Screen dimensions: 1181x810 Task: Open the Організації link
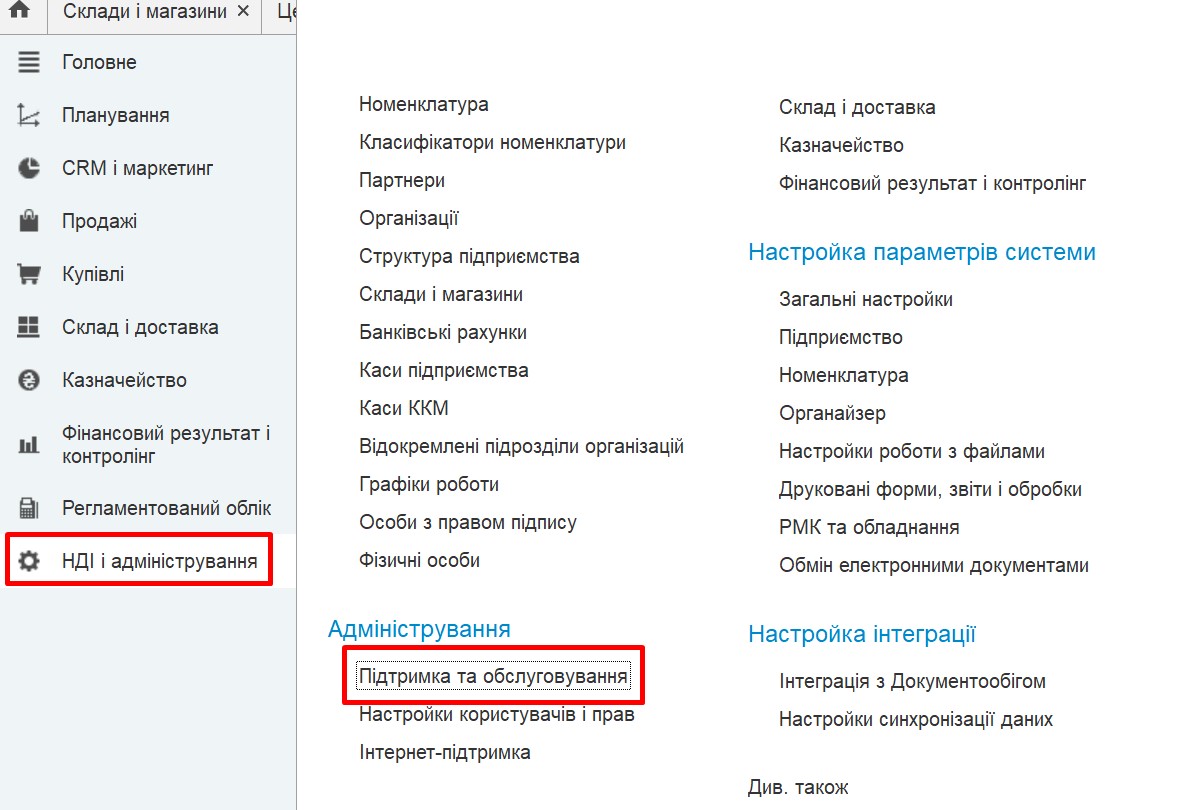(408, 218)
